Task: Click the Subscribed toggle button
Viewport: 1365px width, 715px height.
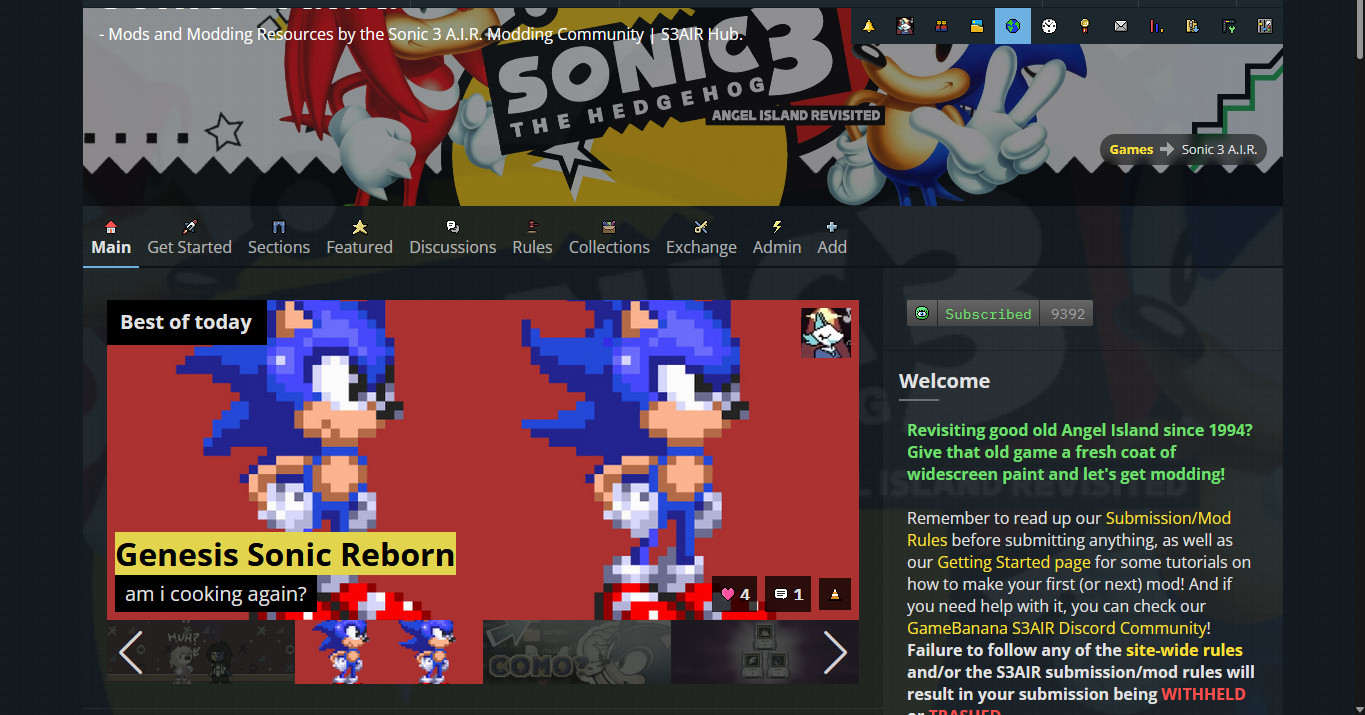Action: pyautogui.click(x=987, y=313)
